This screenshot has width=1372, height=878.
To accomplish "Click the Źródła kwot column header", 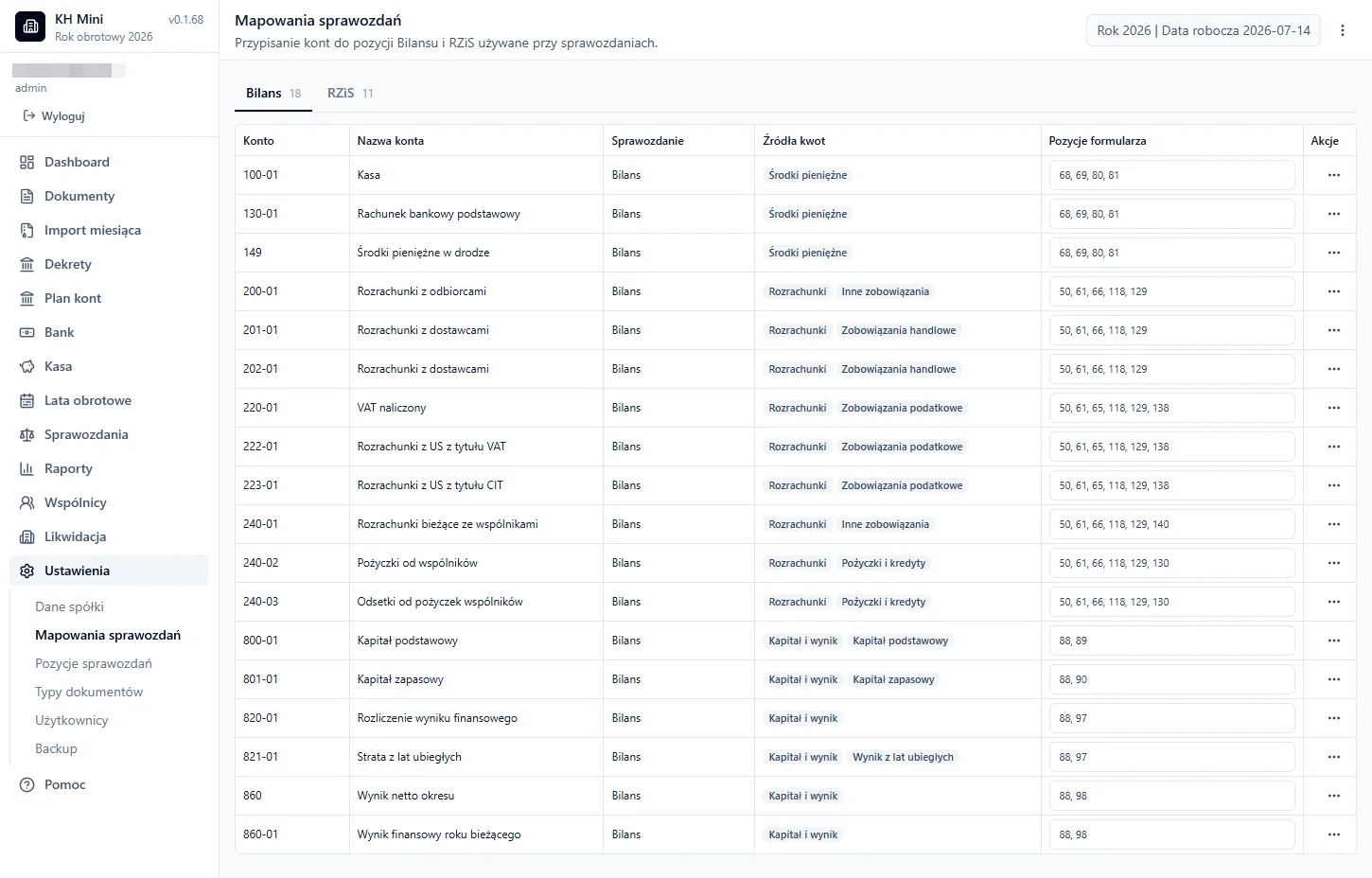I will [x=794, y=141].
